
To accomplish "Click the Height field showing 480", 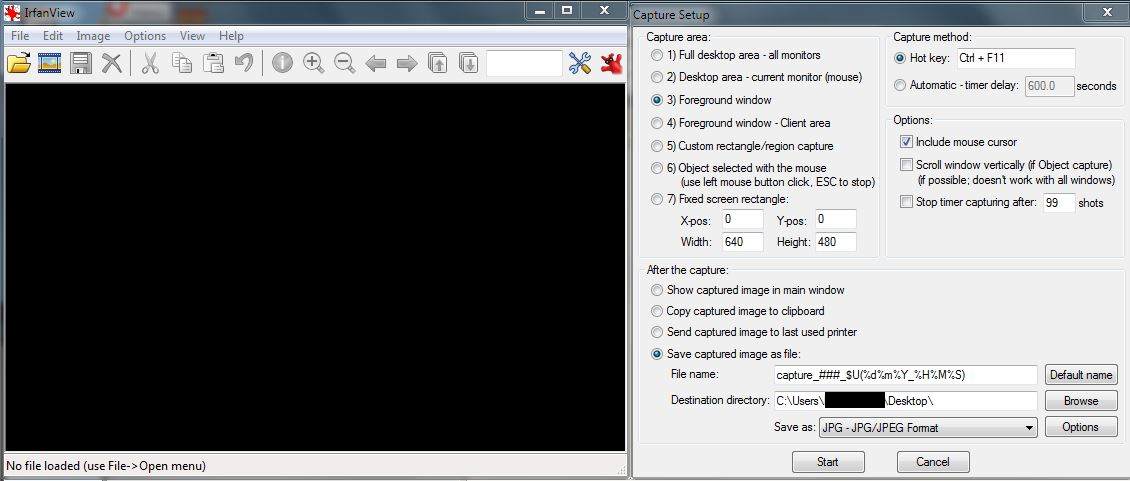I will pos(836,242).
